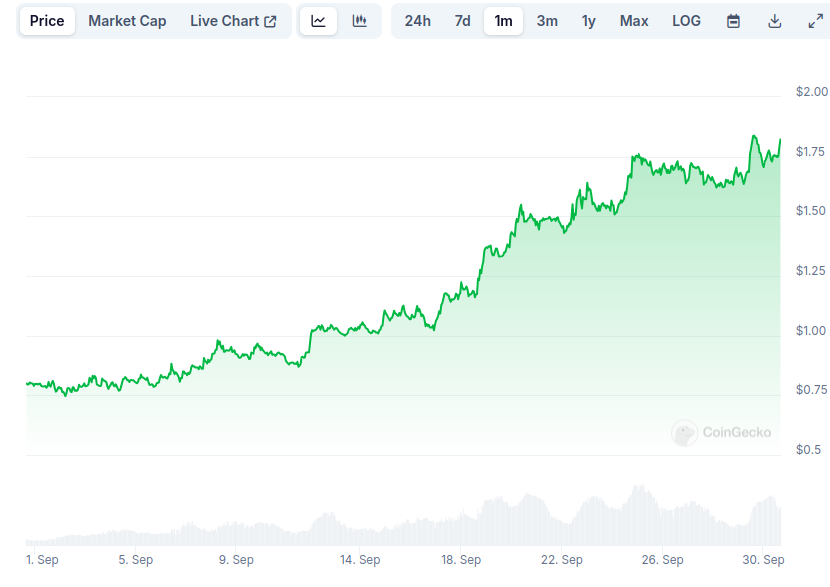Click the $1.00 price axis label
Image resolution: width=830 pixels, height=587 pixels.
[x=810, y=331]
